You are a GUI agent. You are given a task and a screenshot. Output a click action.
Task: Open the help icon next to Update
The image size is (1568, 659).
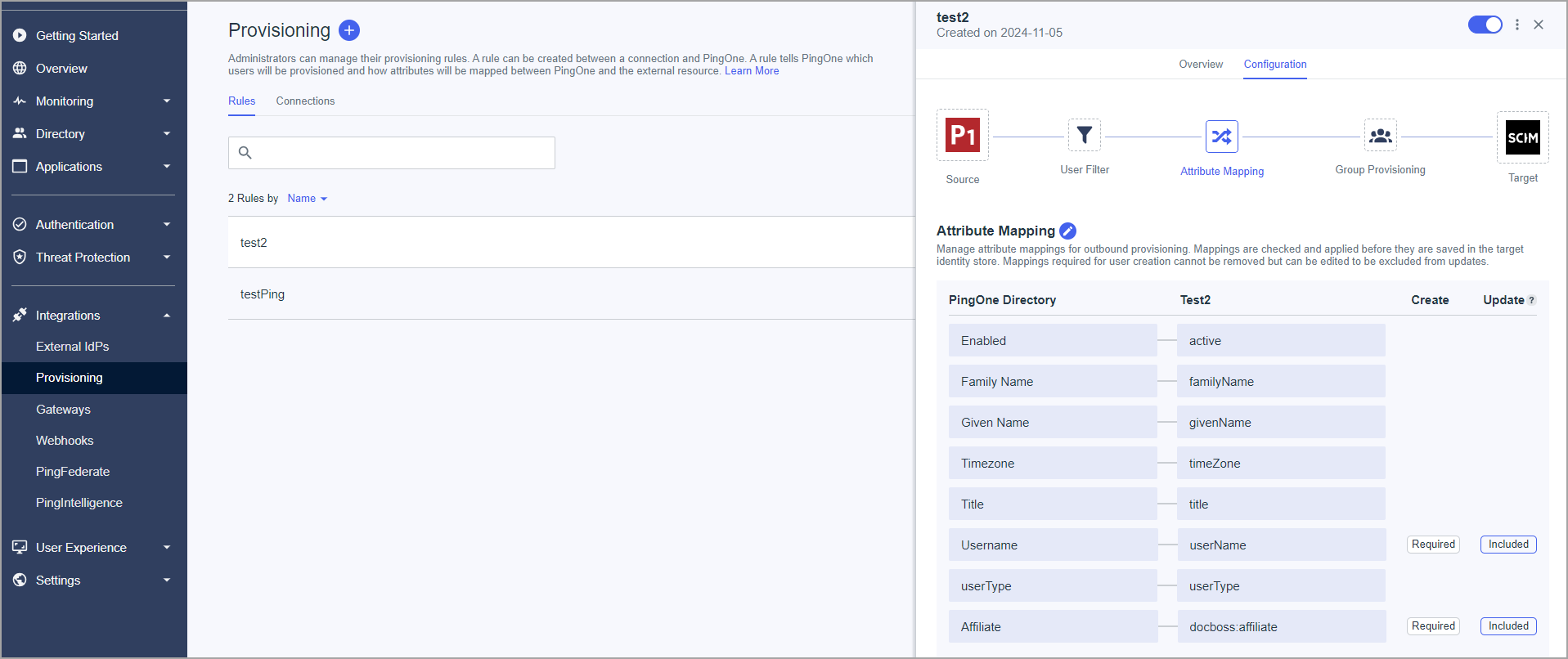1532,300
